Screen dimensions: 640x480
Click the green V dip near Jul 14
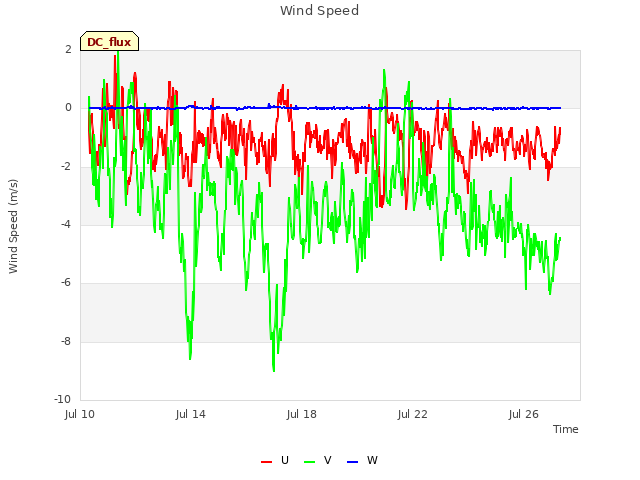coord(190,358)
